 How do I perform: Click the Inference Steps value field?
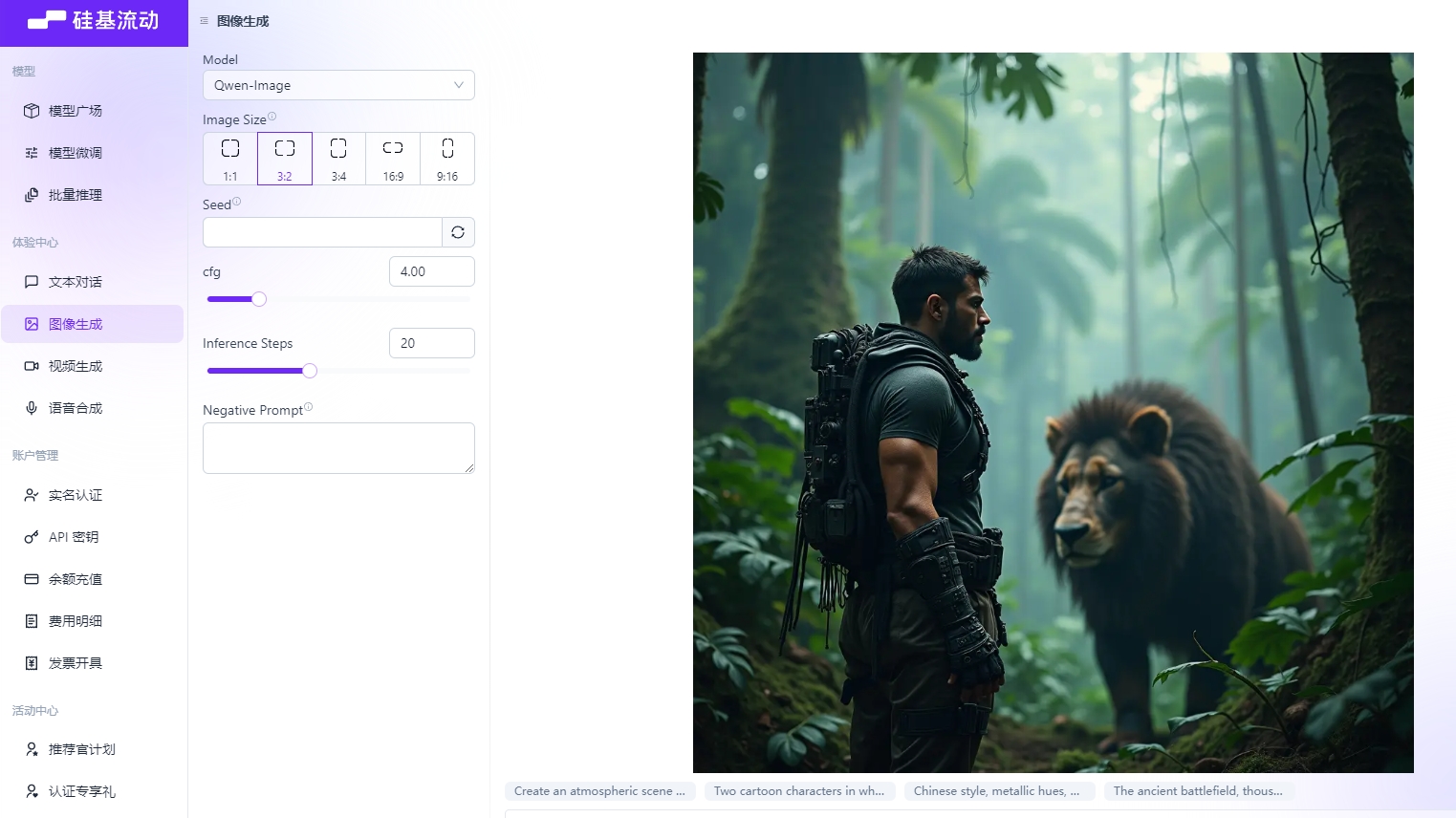pos(431,343)
